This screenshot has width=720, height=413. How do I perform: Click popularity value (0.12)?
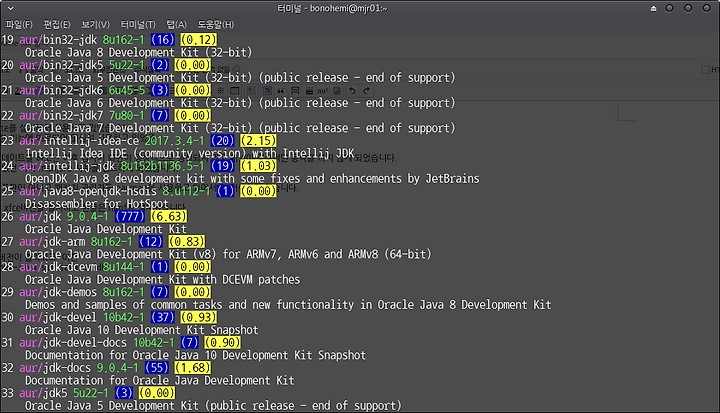[198, 40]
